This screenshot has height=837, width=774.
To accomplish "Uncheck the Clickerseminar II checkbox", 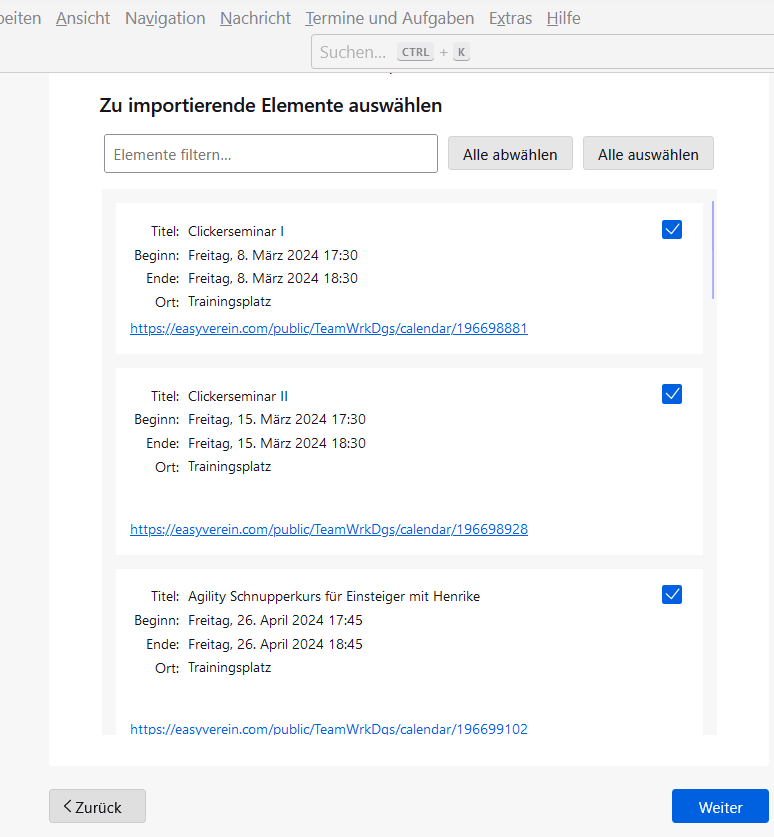I will pyautogui.click(x=672, y=394).
